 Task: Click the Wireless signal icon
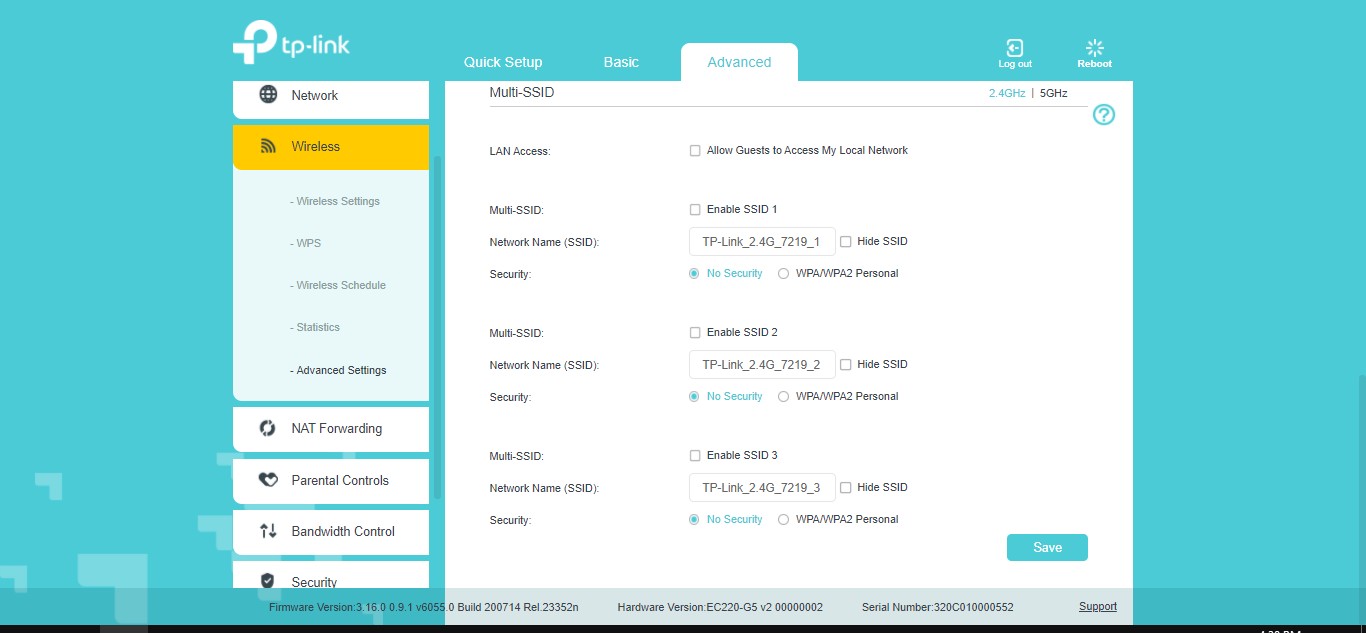tap(268, 146)
